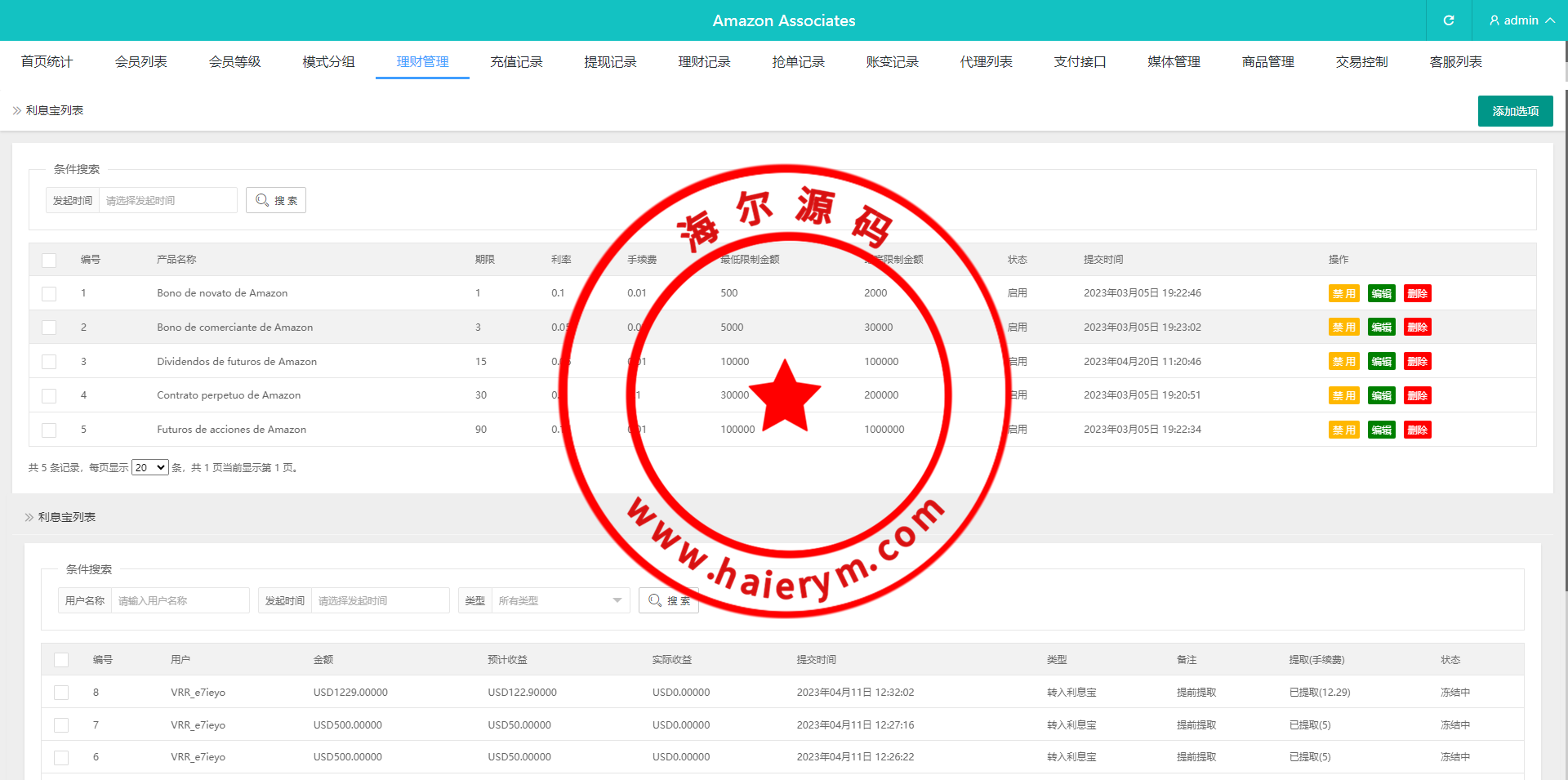This screenshot has height=780, width=1568.
Task: Check row 3 Dividendos de futuros de Amazon
Action: click(x=49, y=362)
